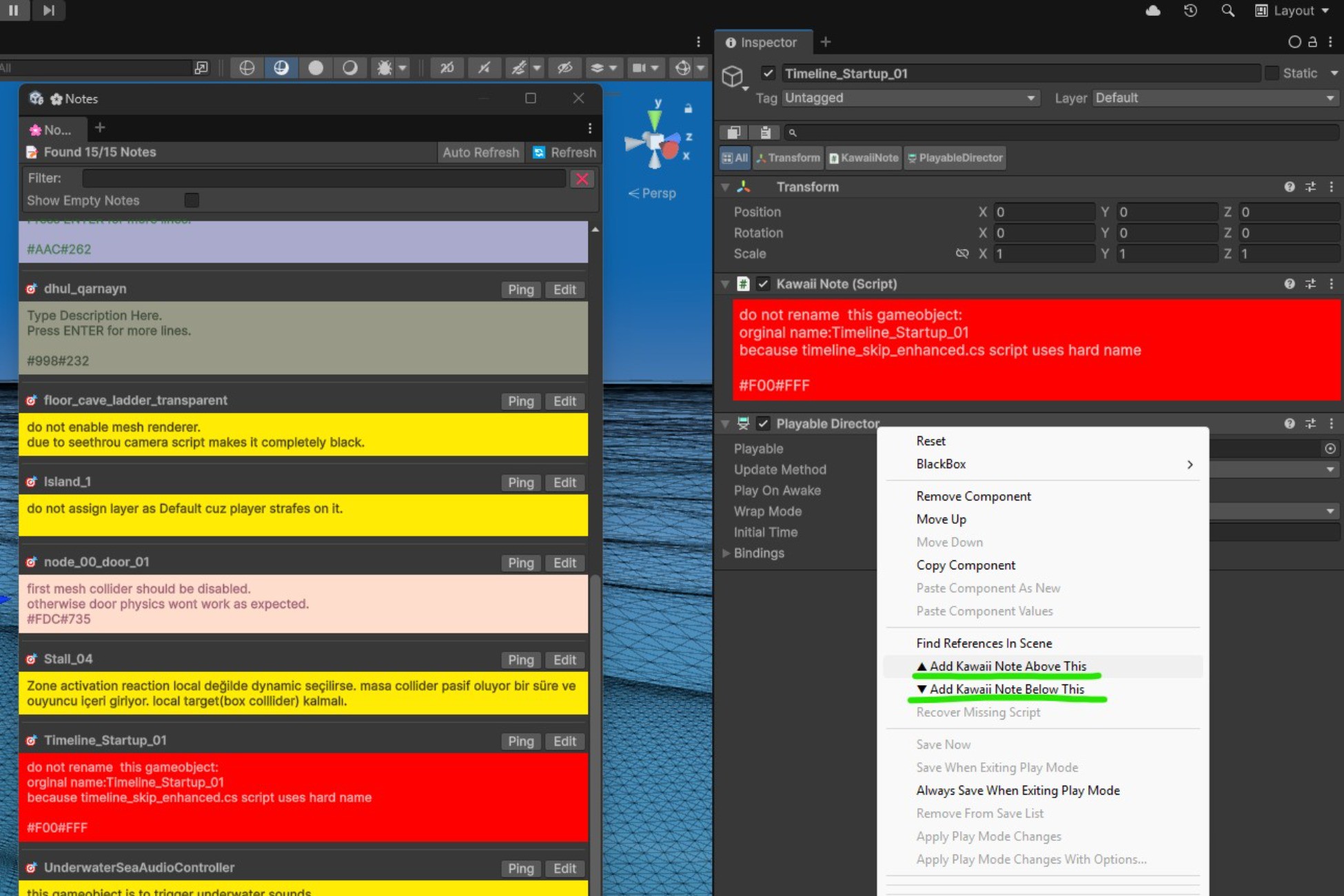
Task: Expand the Bindings section of Playable Director
Action: 726,553
